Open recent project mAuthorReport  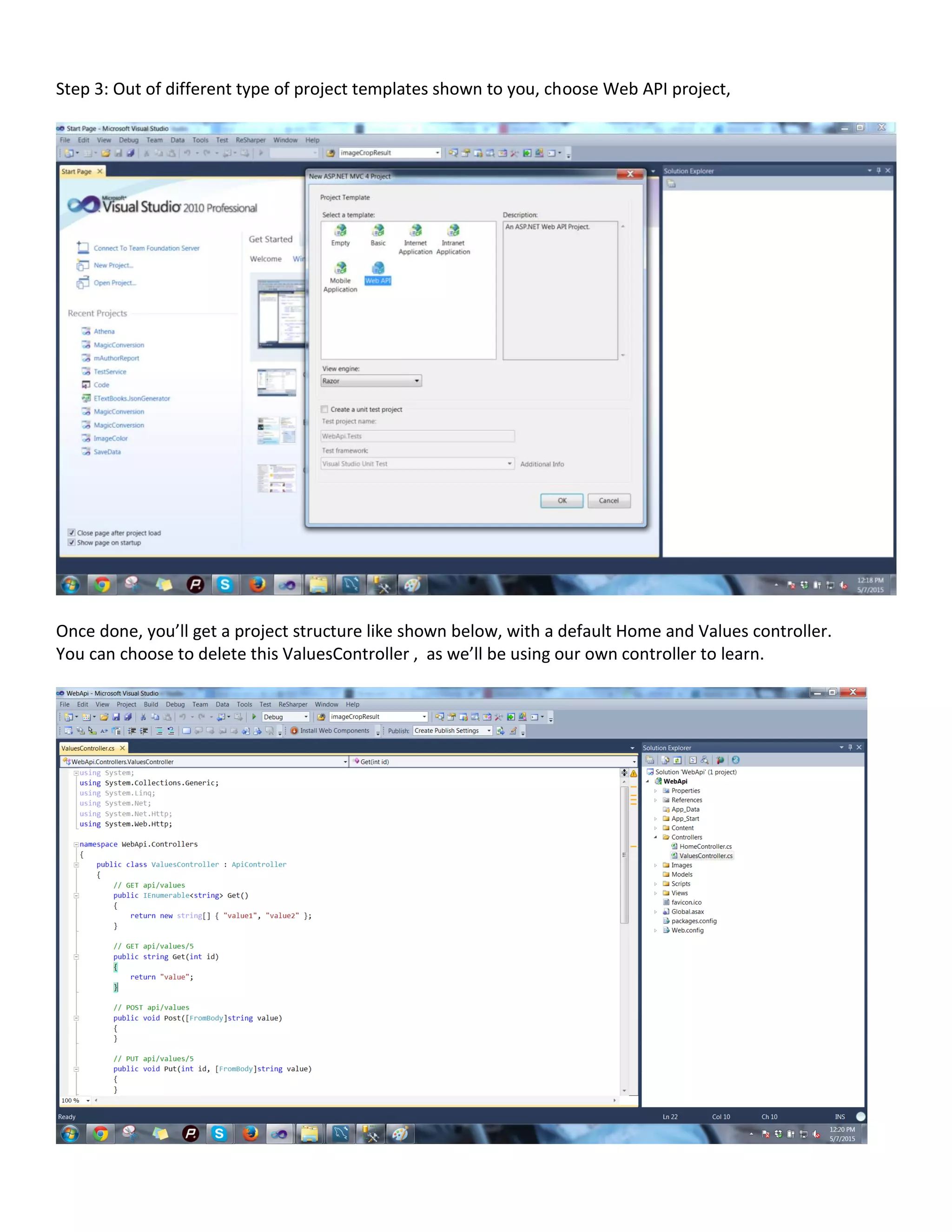tap(116, 358)
